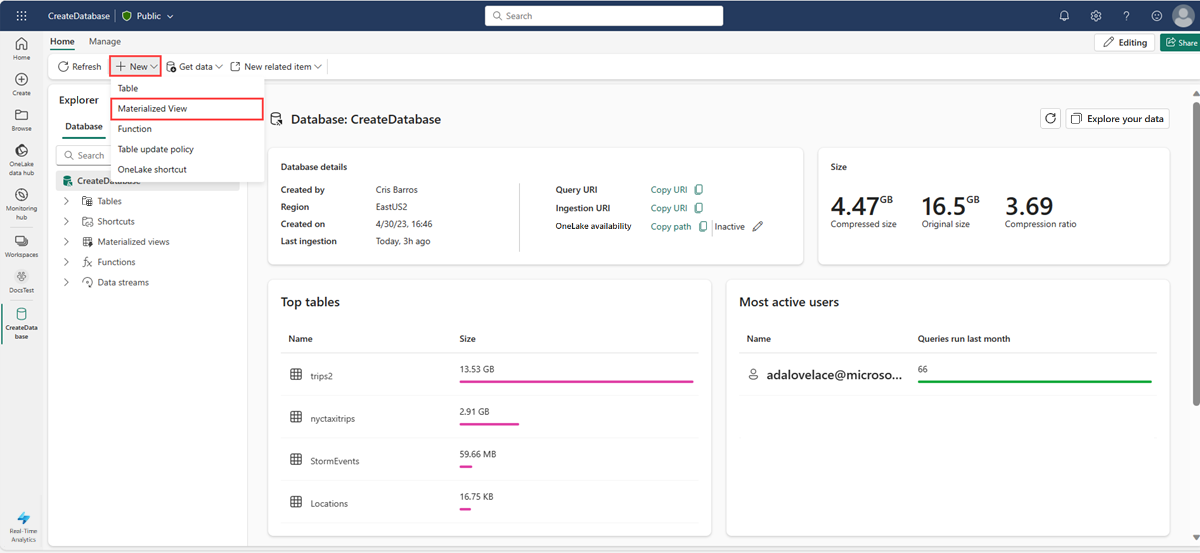Click the top Search box
Image resolution: width=1200 pixels, height=553 pixels.
(604, 16)
